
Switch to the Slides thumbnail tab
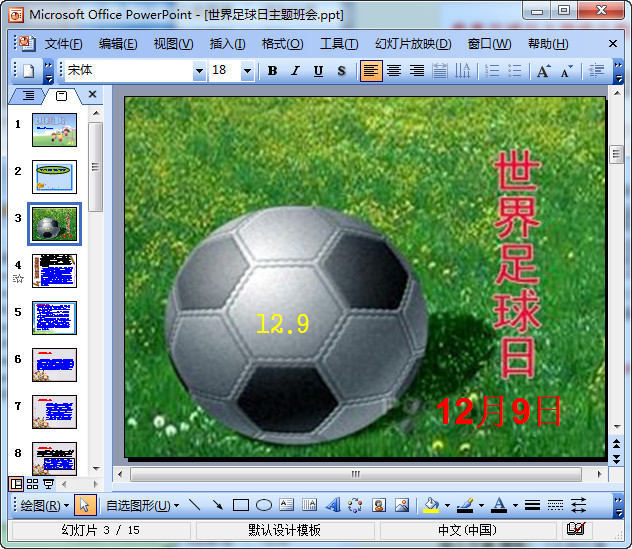(x=61, y=96)
